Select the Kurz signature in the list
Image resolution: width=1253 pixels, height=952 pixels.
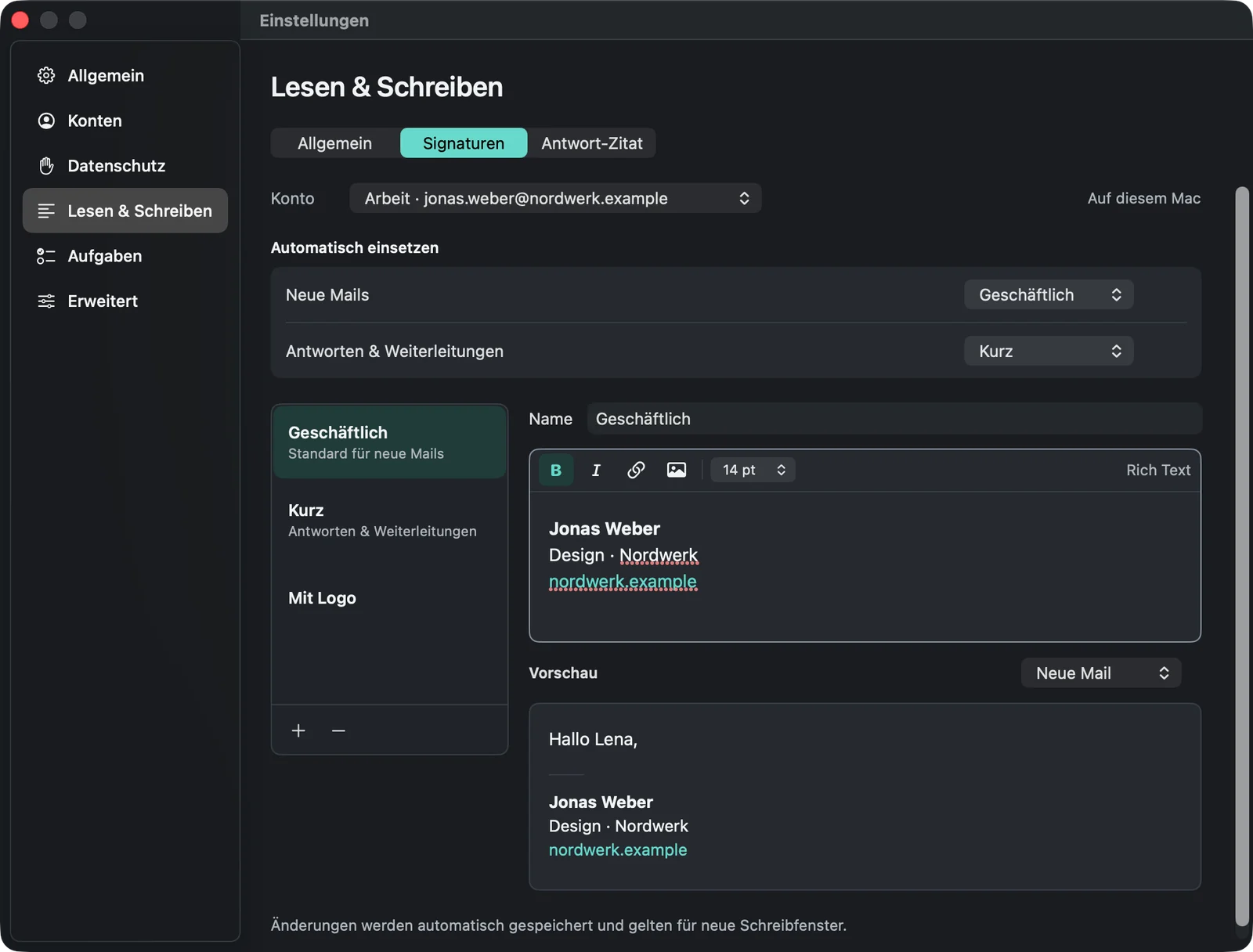point(389,520)
